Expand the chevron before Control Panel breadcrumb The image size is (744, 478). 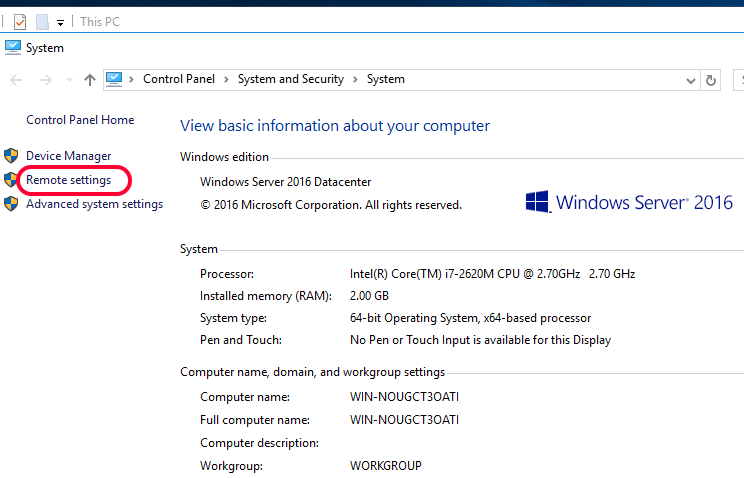(131, 80)
